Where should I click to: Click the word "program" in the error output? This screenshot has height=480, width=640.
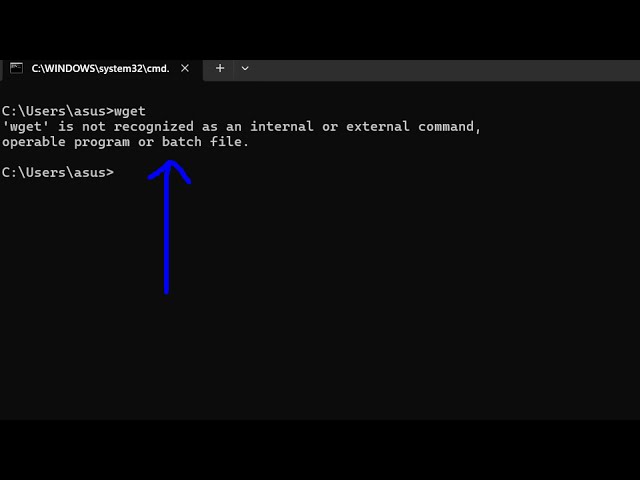point(102,143)
